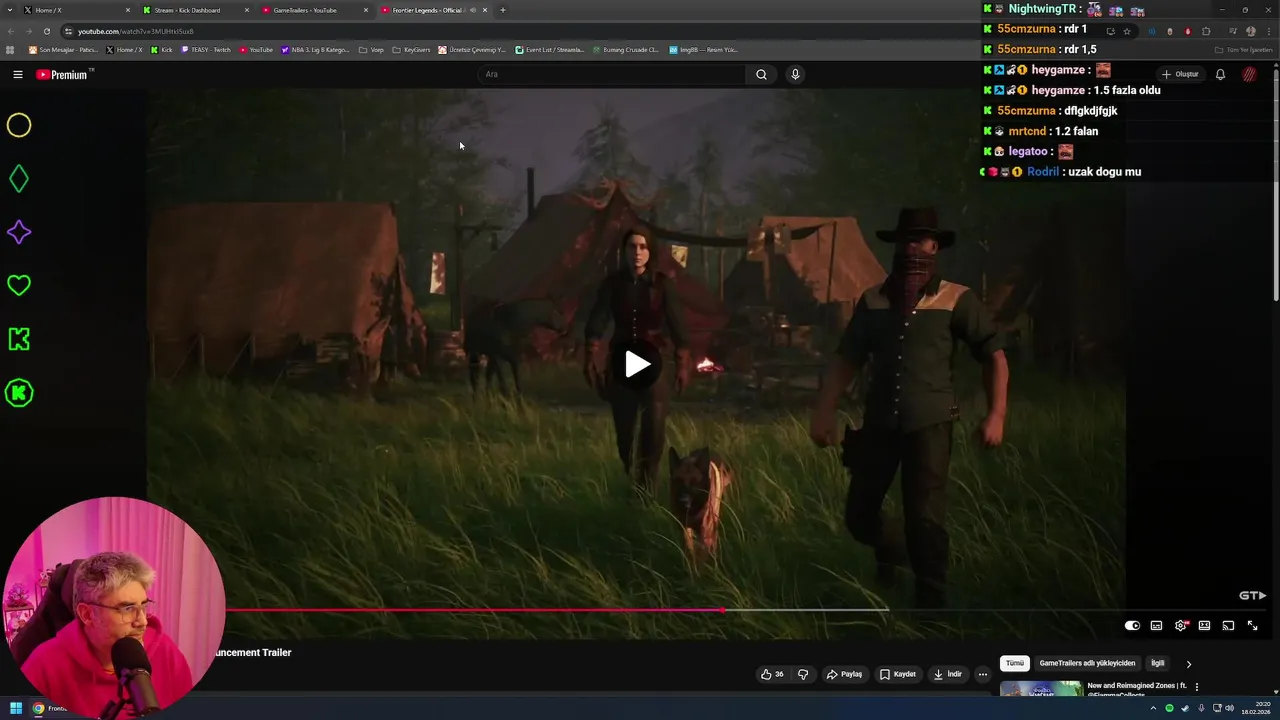Open the volume control in system tray

point(1229,708)
